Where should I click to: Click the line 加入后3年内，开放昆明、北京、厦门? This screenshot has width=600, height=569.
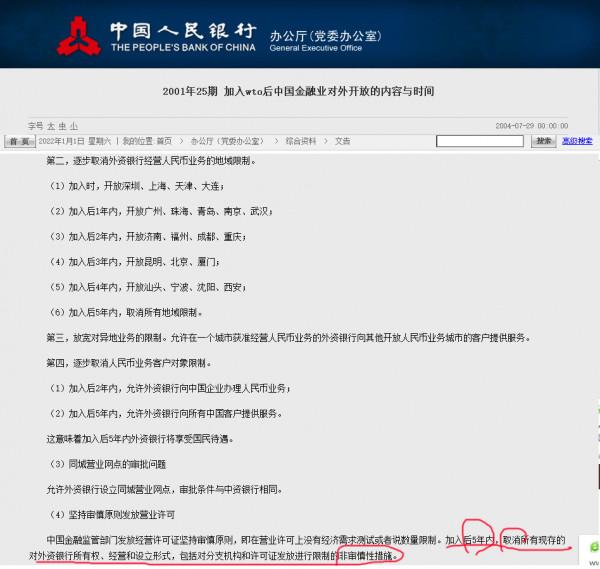tap(134, 262)
